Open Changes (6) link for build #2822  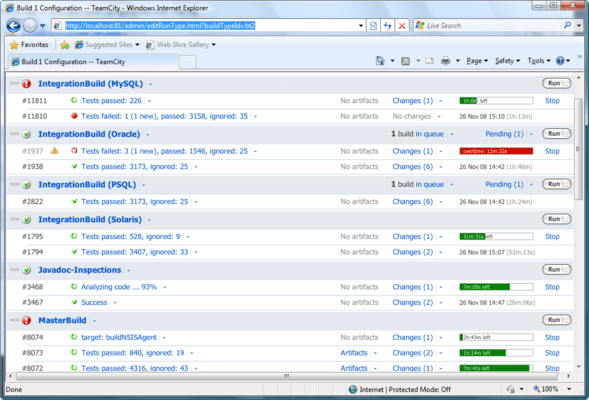tap(412, 202)
